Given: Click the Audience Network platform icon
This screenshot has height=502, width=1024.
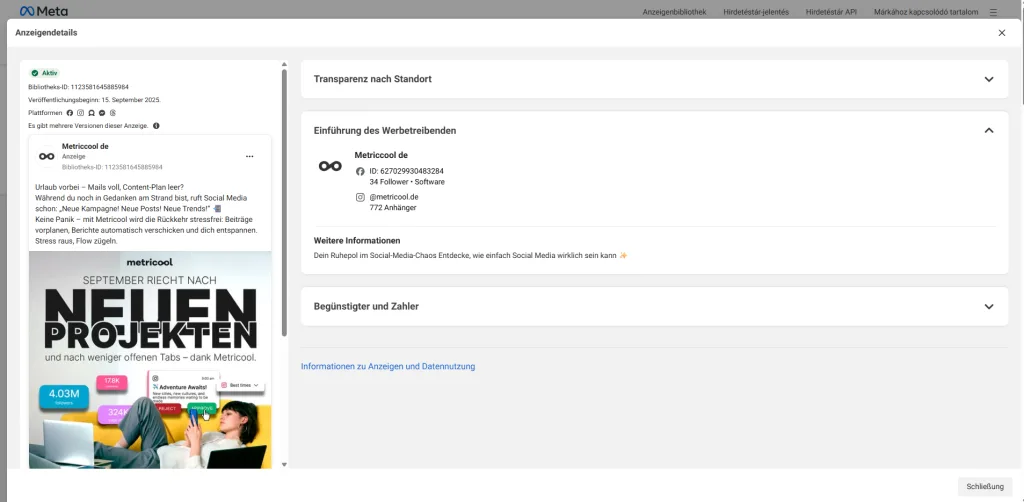Looking at the screenshot, I should coord(92,113).
